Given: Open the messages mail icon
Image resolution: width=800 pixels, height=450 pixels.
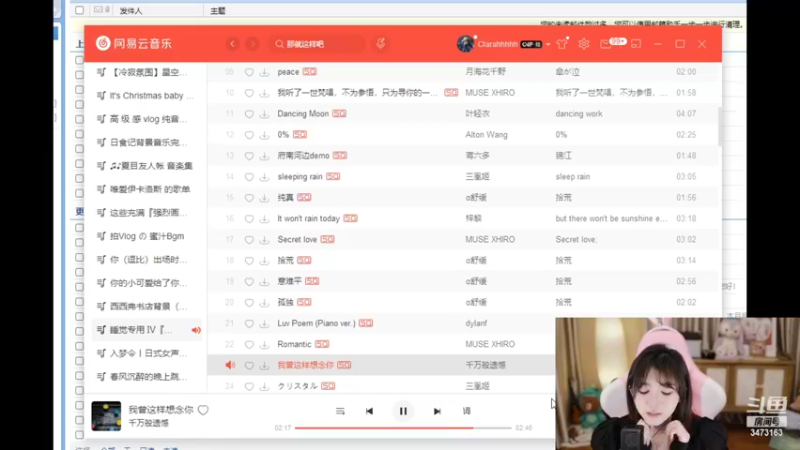Looking at the screenshot, I should [606, 44].
